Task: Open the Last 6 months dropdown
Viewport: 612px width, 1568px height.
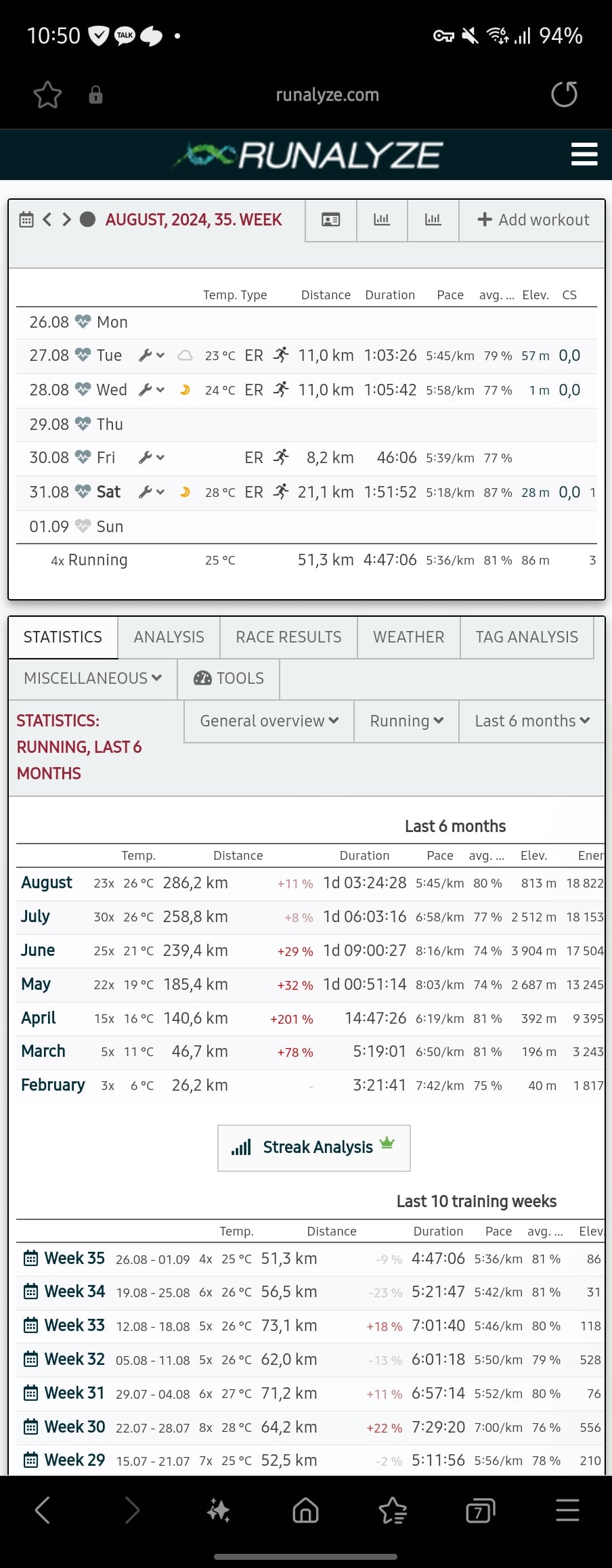Action: point(532,721)
